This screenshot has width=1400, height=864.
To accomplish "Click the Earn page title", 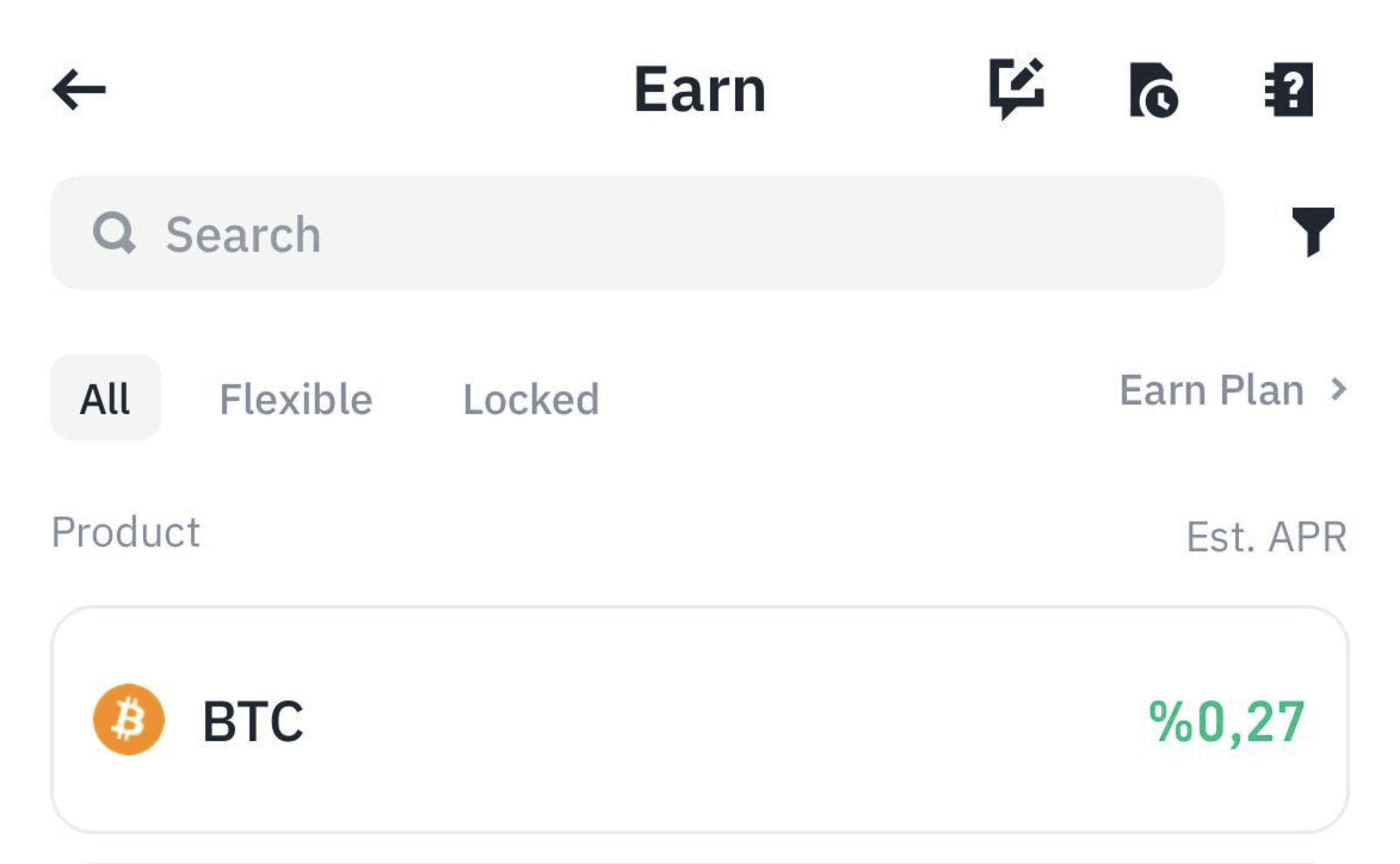I will [x=700, y=90].
